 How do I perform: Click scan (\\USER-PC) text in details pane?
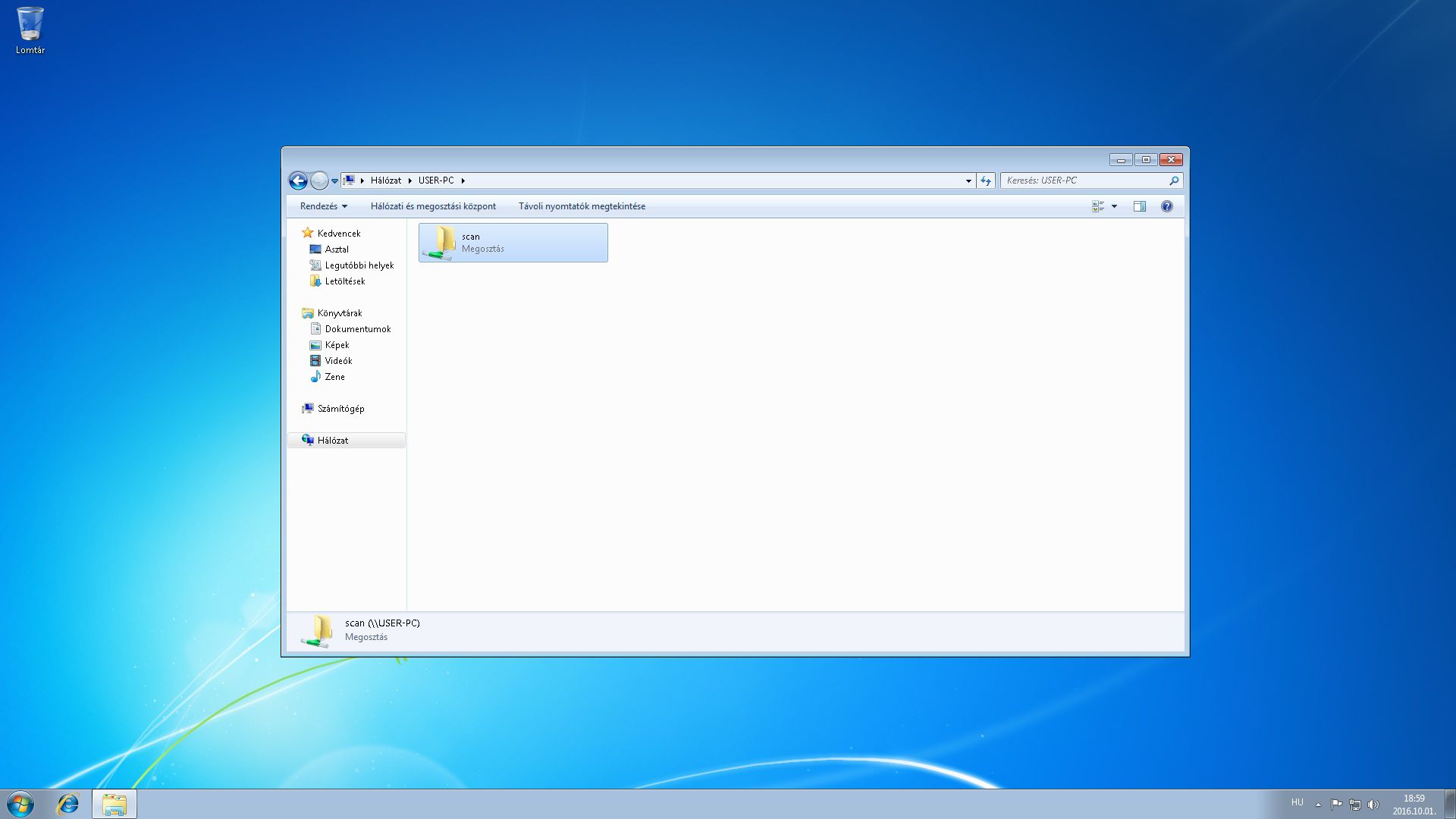382,623
